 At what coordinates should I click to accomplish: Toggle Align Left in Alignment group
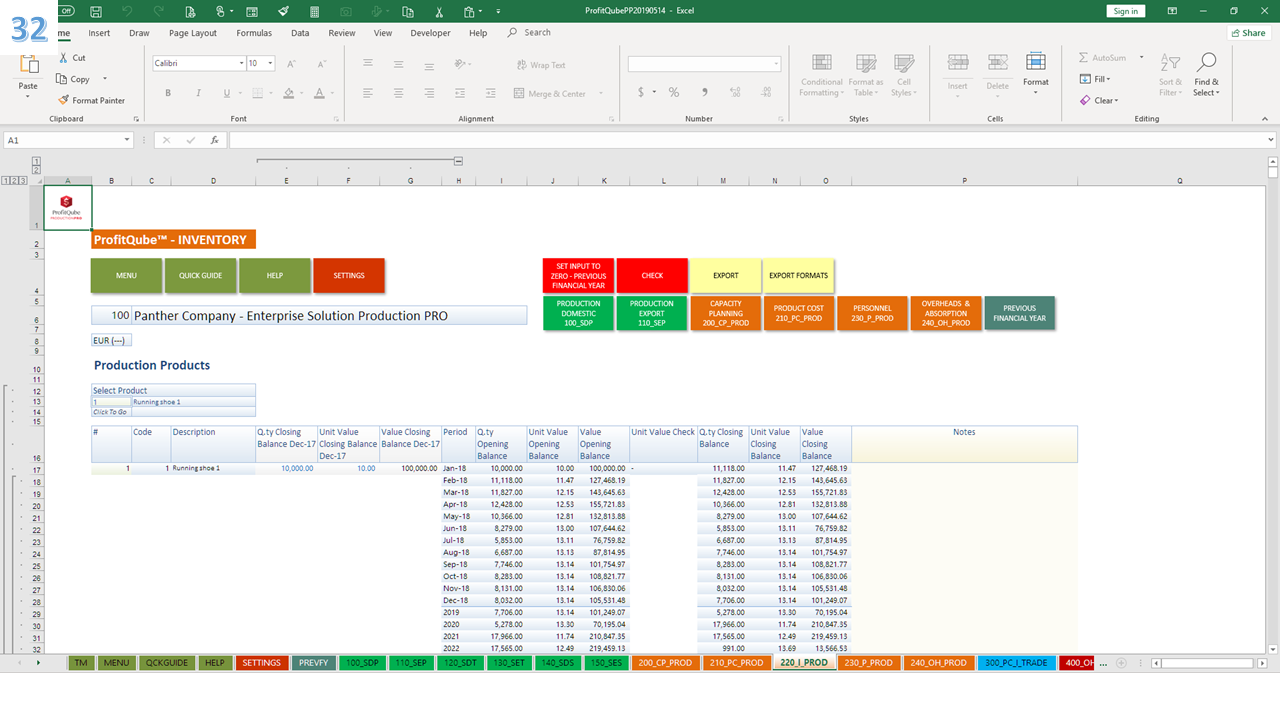[x=369, y=93]
